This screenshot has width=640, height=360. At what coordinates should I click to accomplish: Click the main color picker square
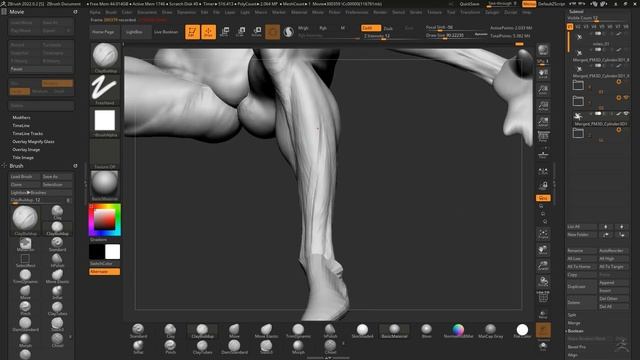104,220
